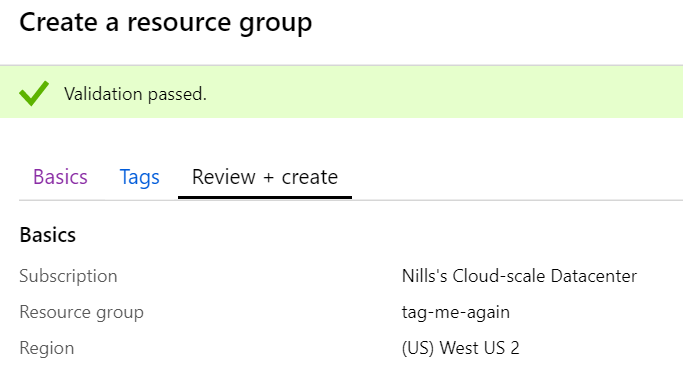Open the Basics tab
Viewport: 683px width, 388px height.
click(60, 177)
